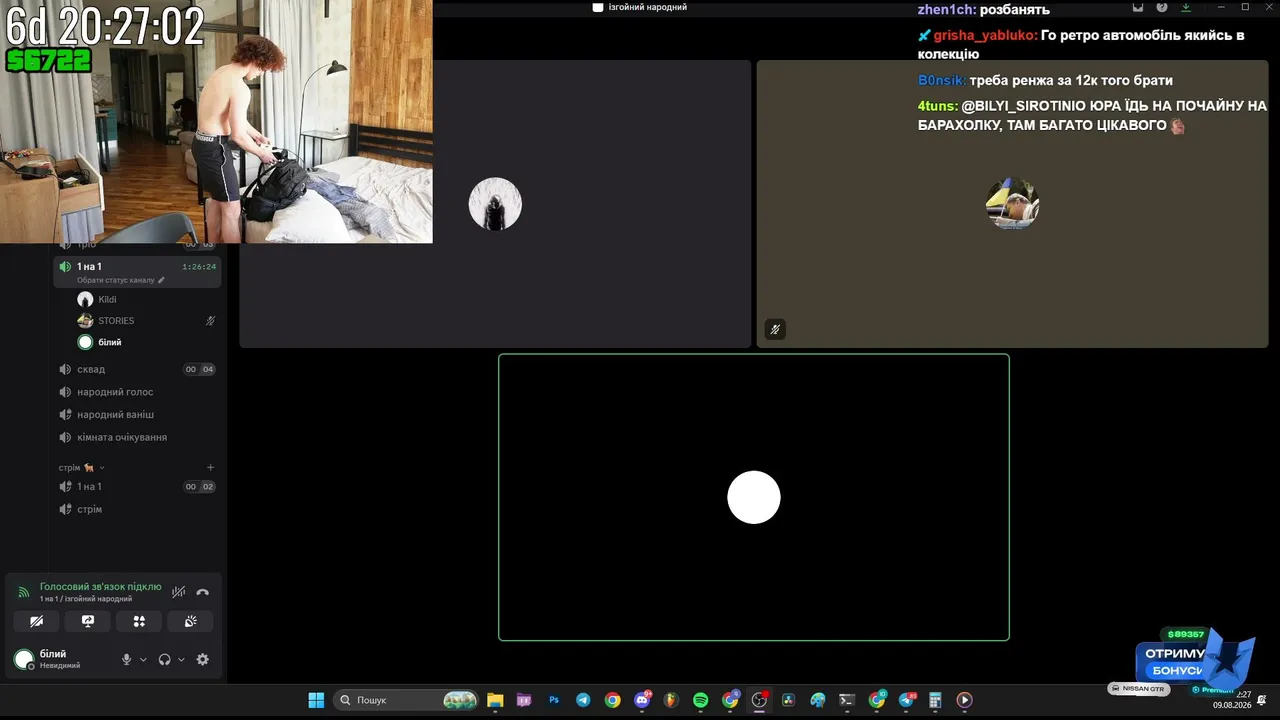Join the 'сквад' voice channel

click(x=137, y=369)
